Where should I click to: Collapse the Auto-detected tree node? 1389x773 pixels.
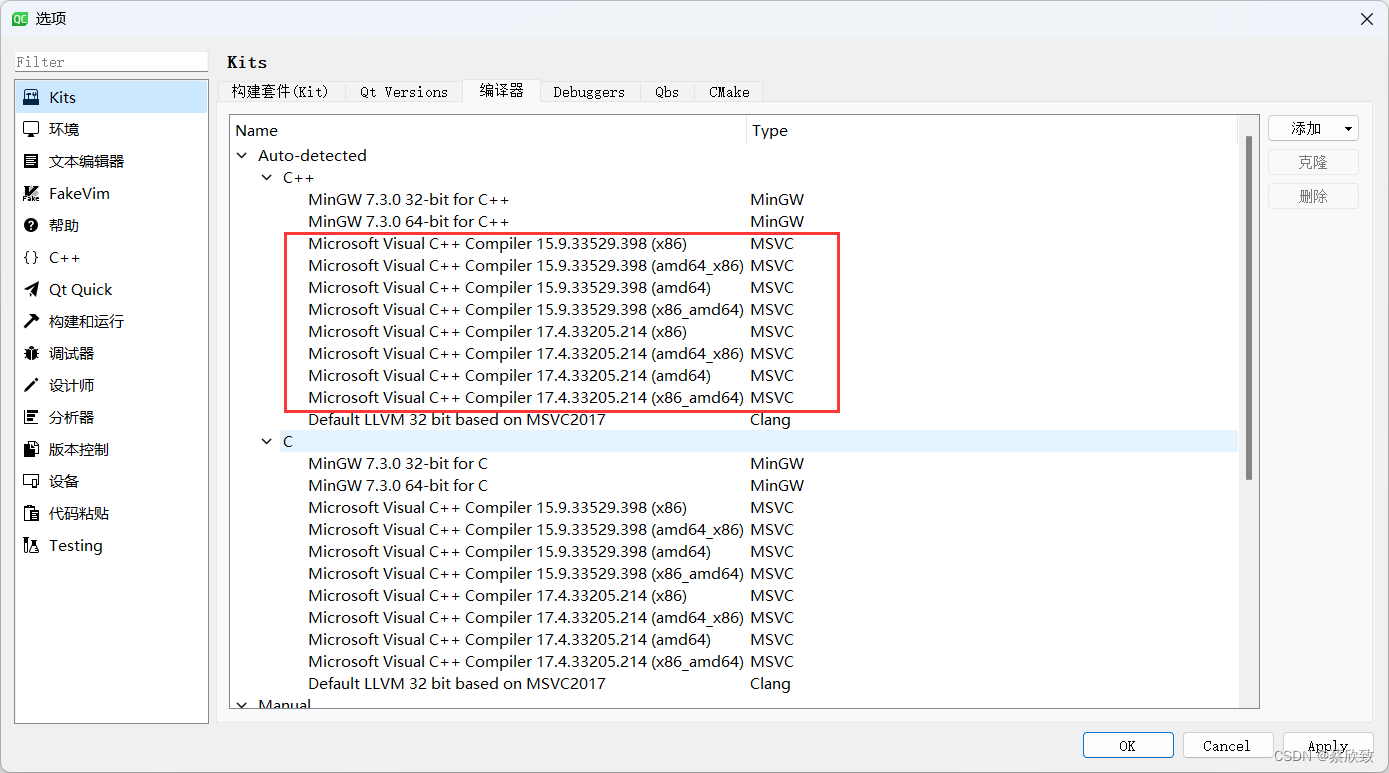242,156
